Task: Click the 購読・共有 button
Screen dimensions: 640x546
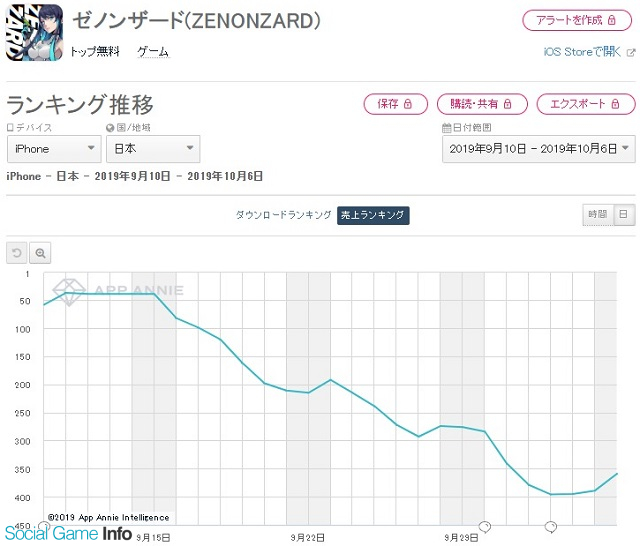Action: tap(482, 104)
